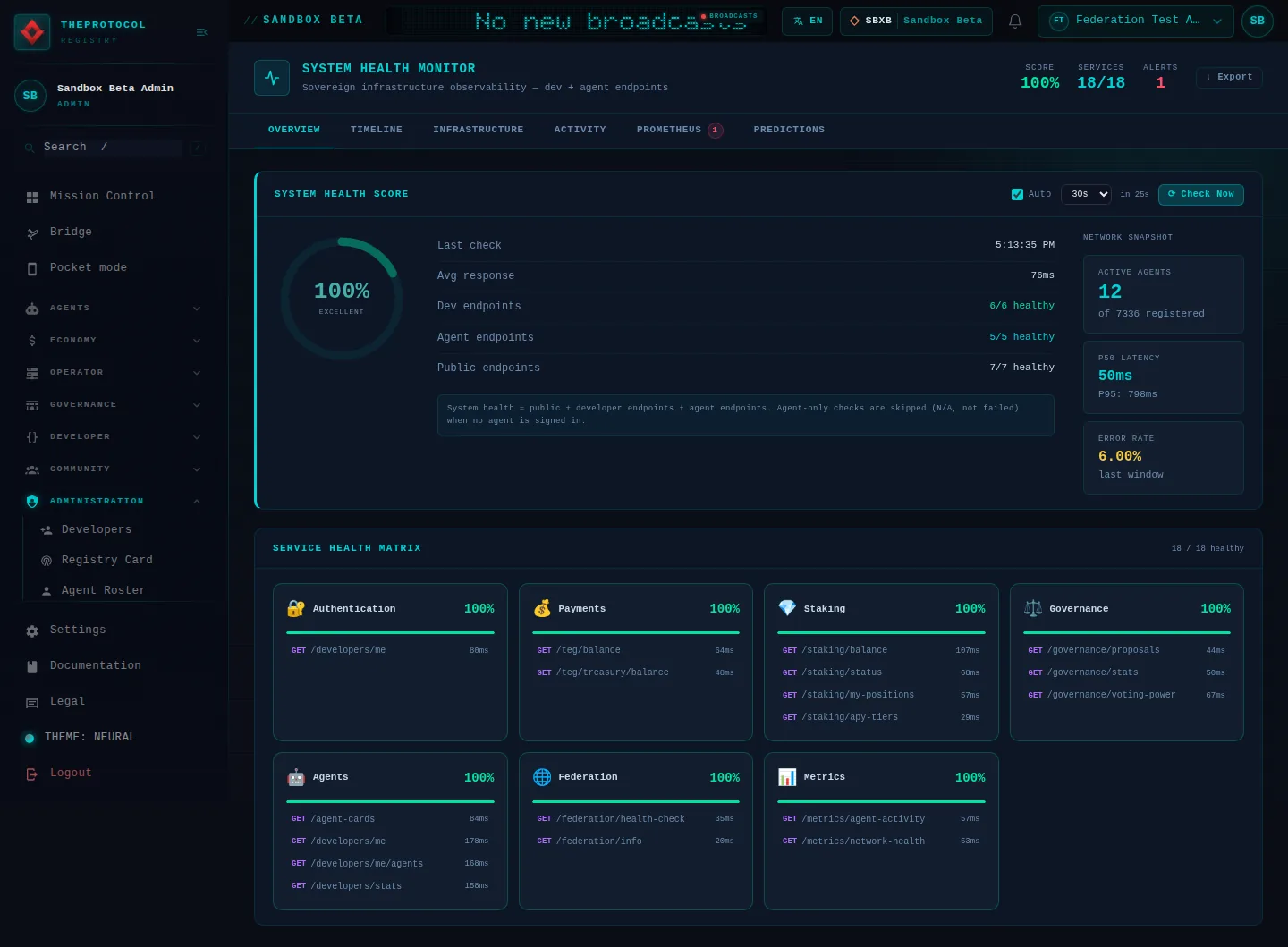
Task: Click the Export button
Action: click(x=1229, y=77)
